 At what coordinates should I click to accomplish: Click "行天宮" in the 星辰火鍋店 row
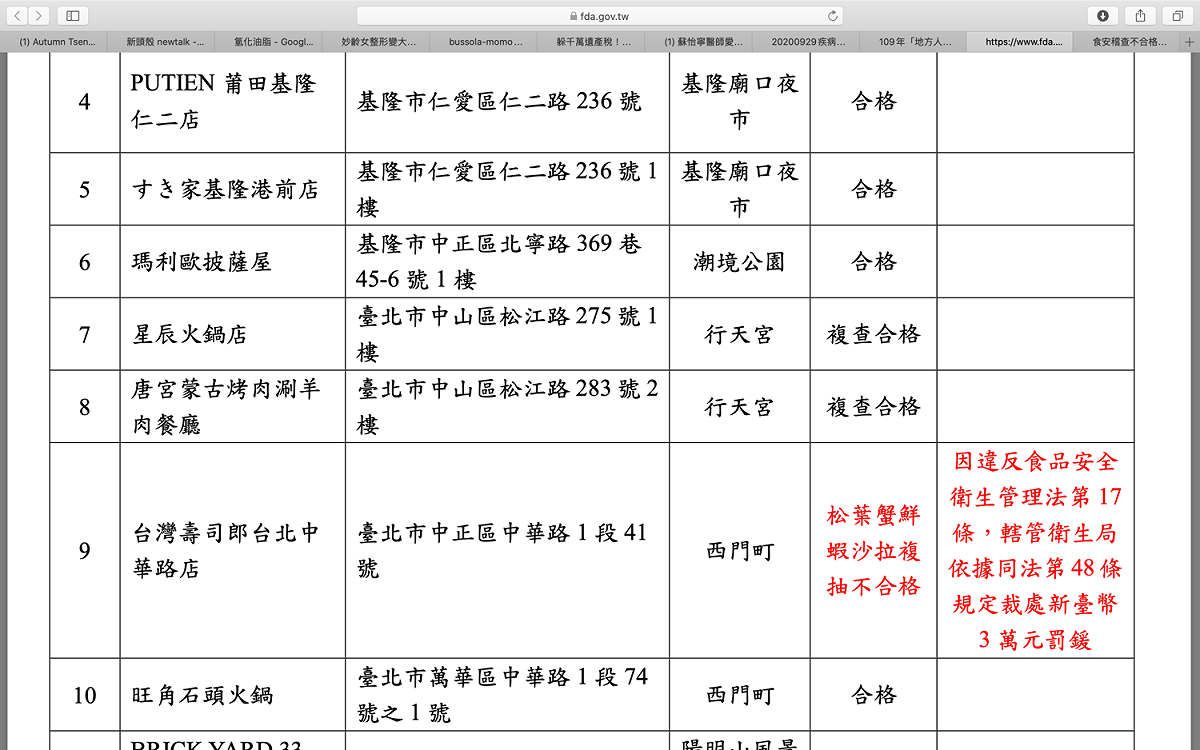[740, 334]
